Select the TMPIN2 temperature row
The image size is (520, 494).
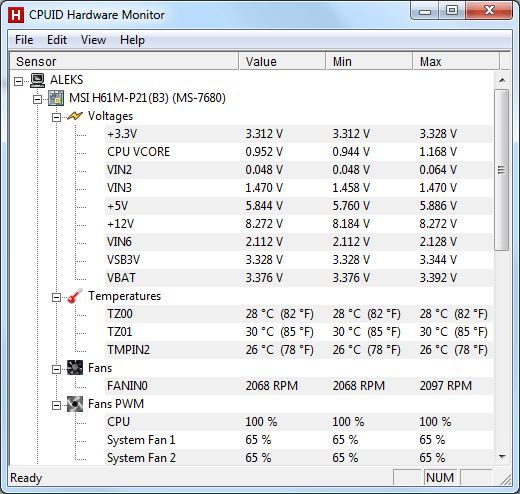coord(299,350)
